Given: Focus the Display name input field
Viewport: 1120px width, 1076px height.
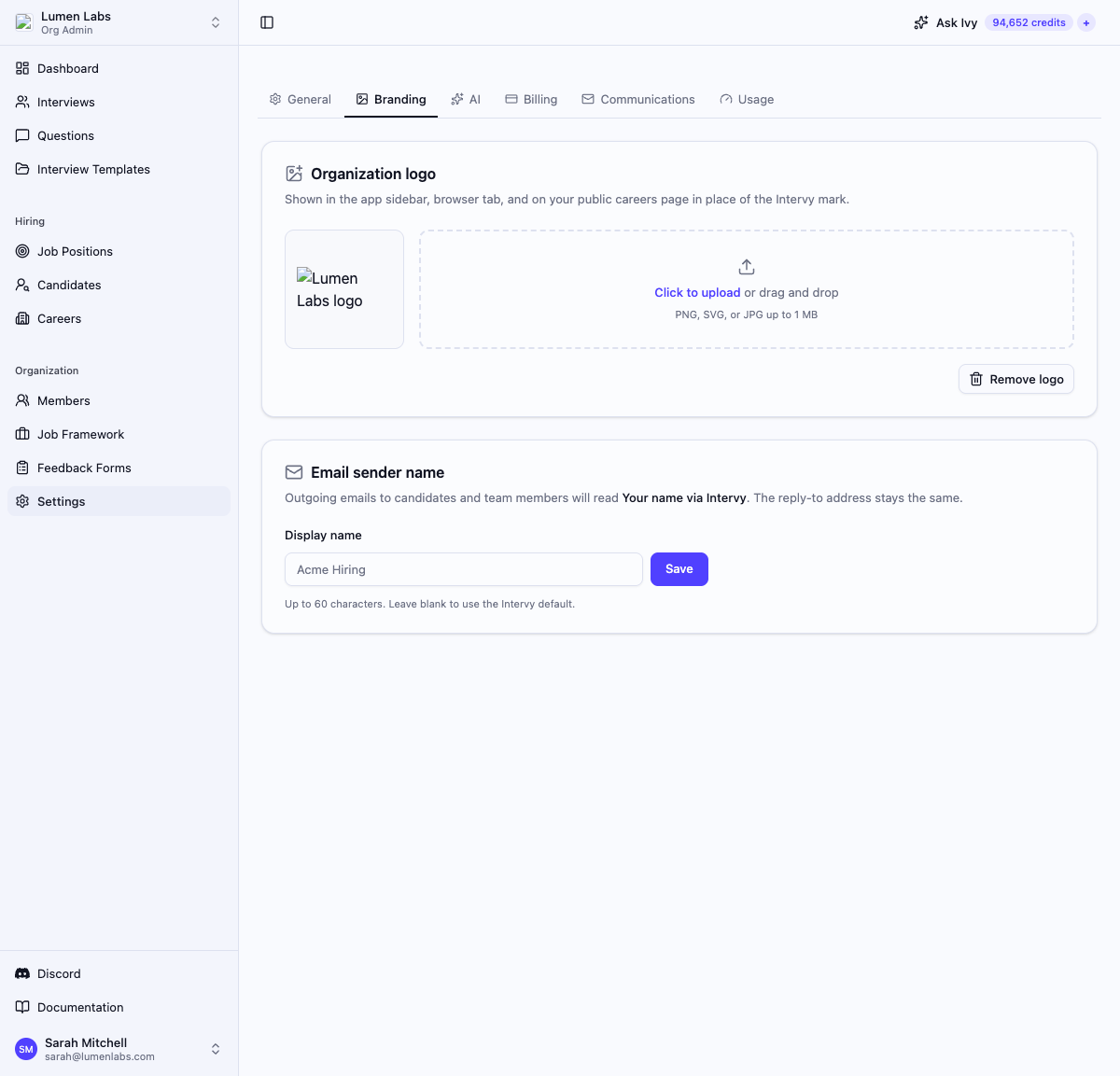Looking at the screenshot, I should [464, 569].
